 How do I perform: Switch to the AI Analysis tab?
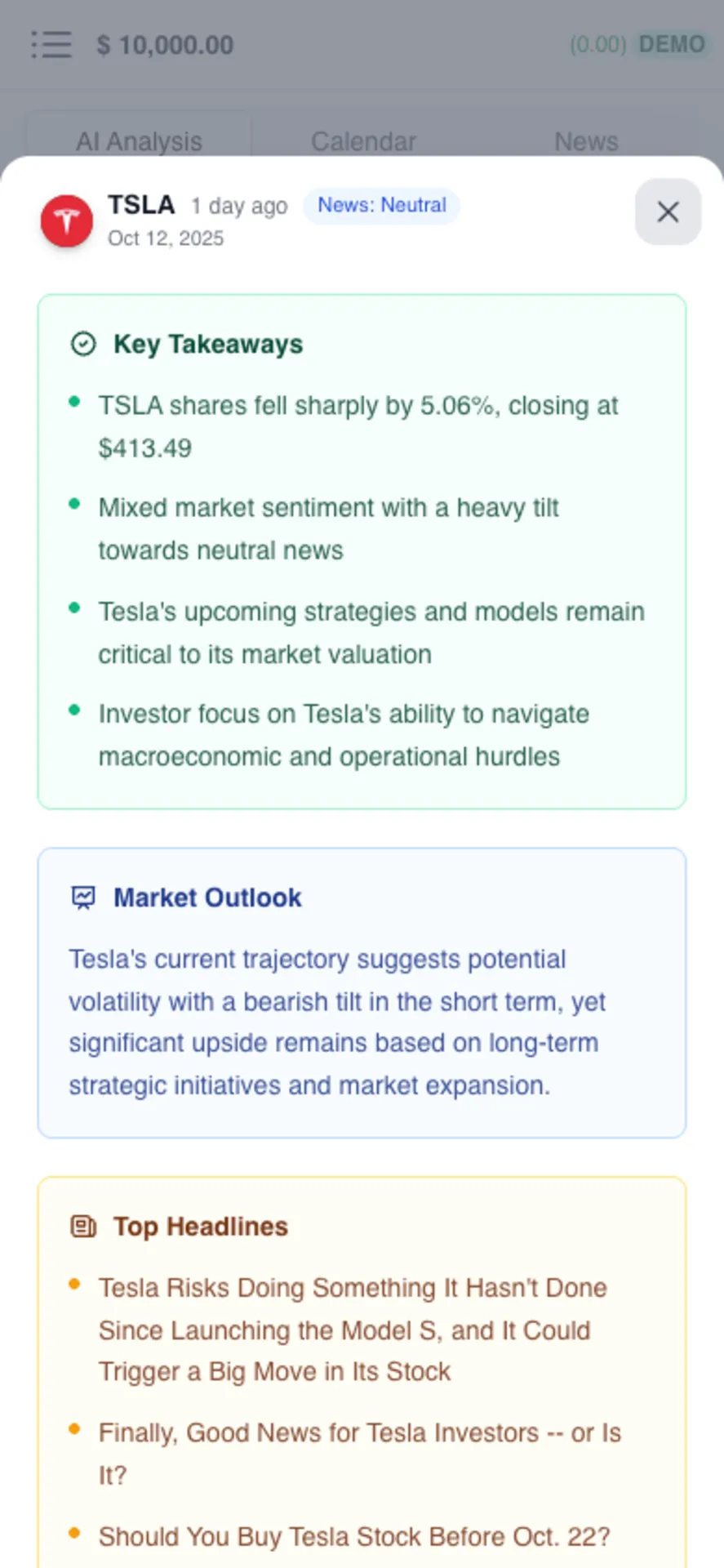click(x=139, y=141)
